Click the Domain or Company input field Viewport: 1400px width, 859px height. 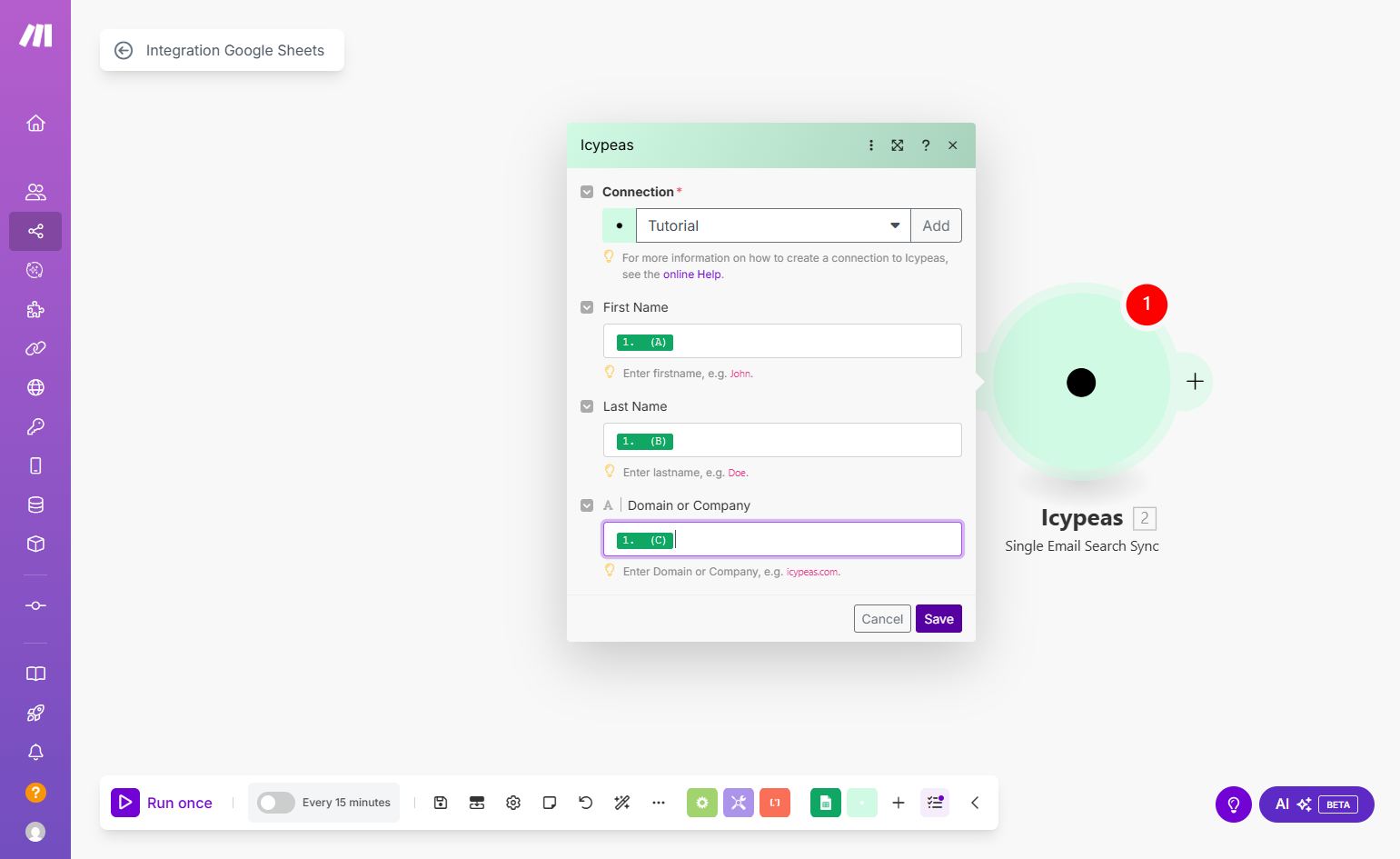point(782,539)
